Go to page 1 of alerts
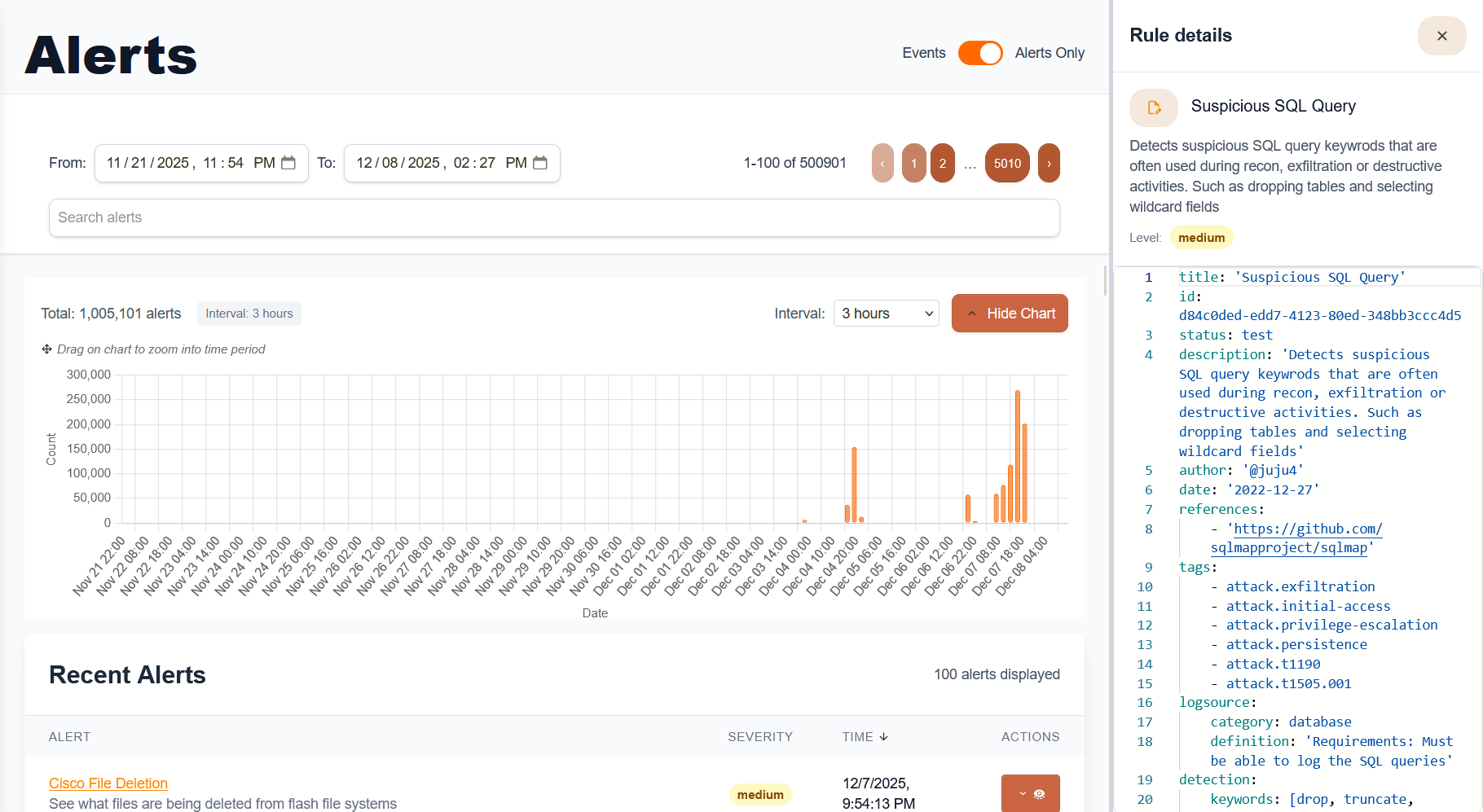The width and height of the screenshot is (1483, 812). point(913,164)
